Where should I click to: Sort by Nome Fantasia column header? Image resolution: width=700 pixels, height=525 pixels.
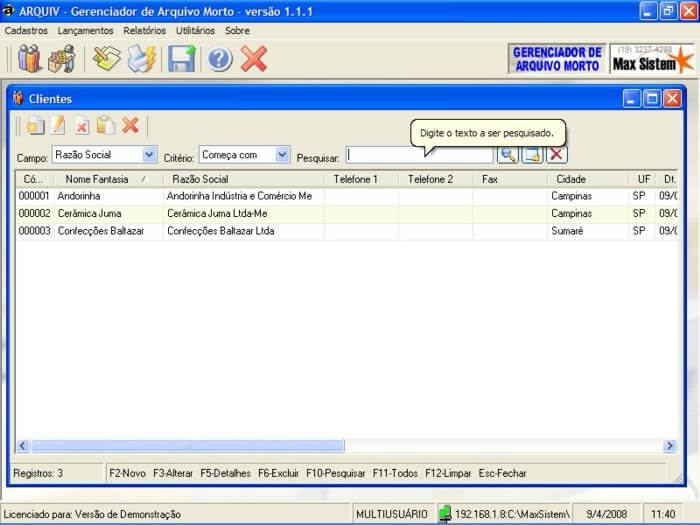click(108, 179)
